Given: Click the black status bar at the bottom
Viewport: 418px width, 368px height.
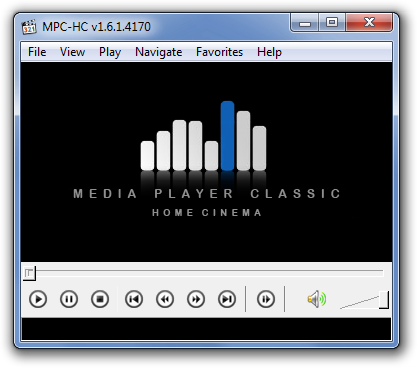Looking at the screenshot, I should pos(206,329).
